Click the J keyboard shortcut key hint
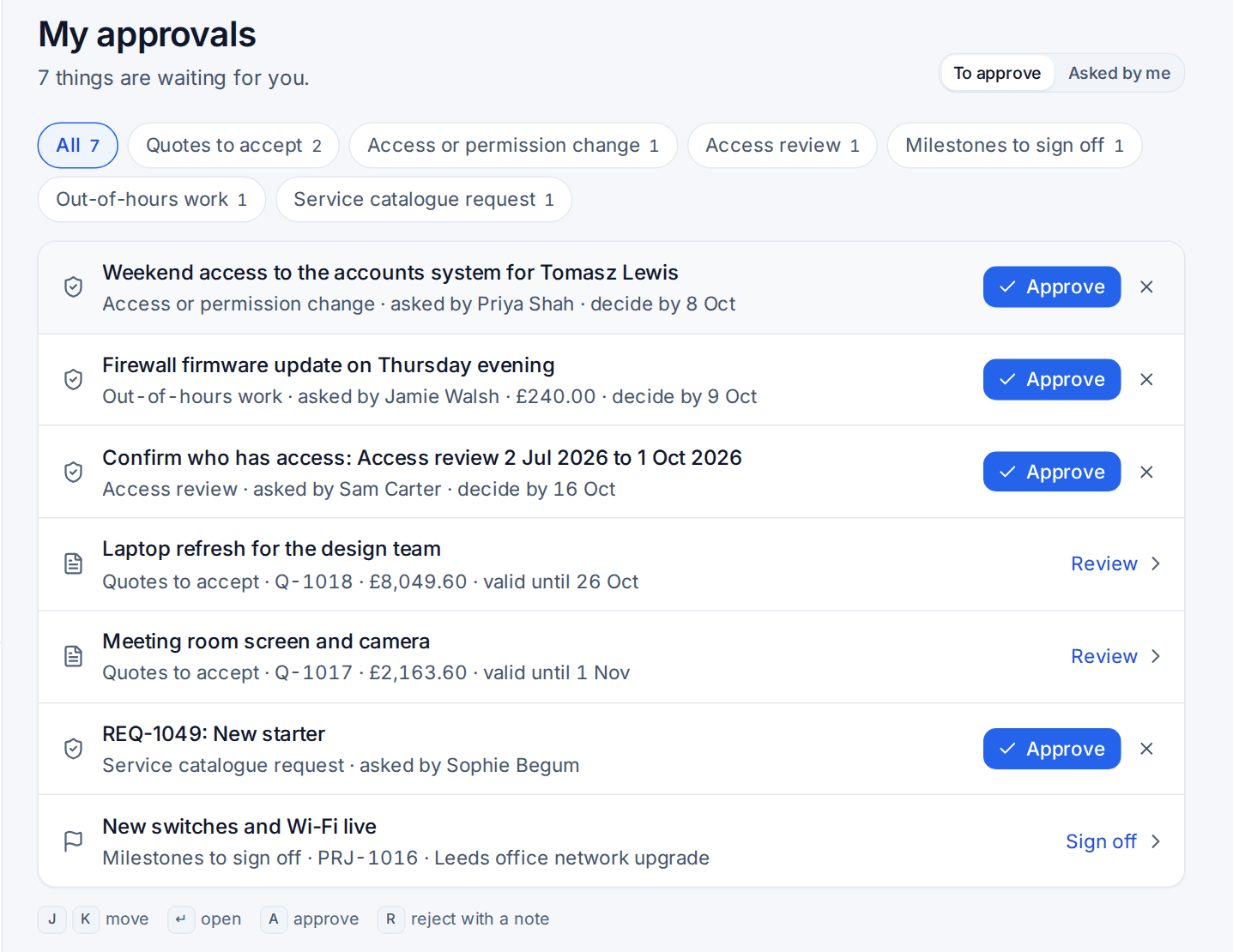Viewport: 1233px width, 952px height. point(52,919)
